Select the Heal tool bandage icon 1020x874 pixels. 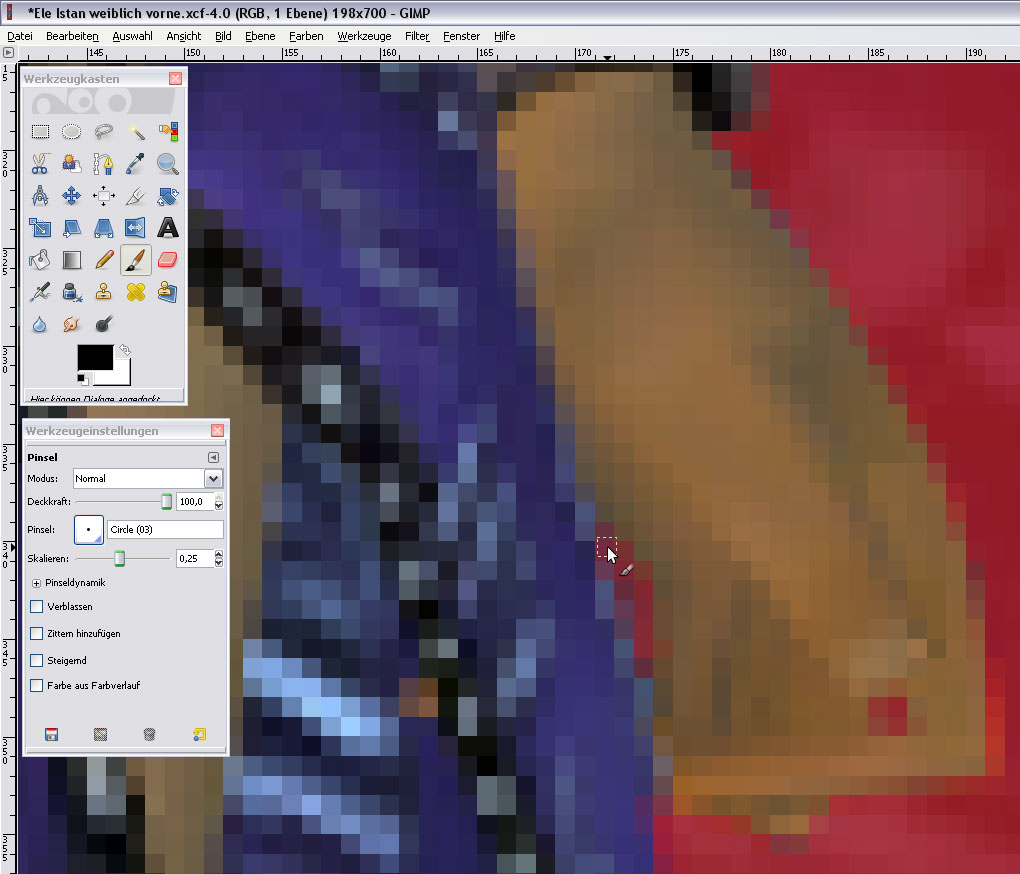click(x=136, y=292)
